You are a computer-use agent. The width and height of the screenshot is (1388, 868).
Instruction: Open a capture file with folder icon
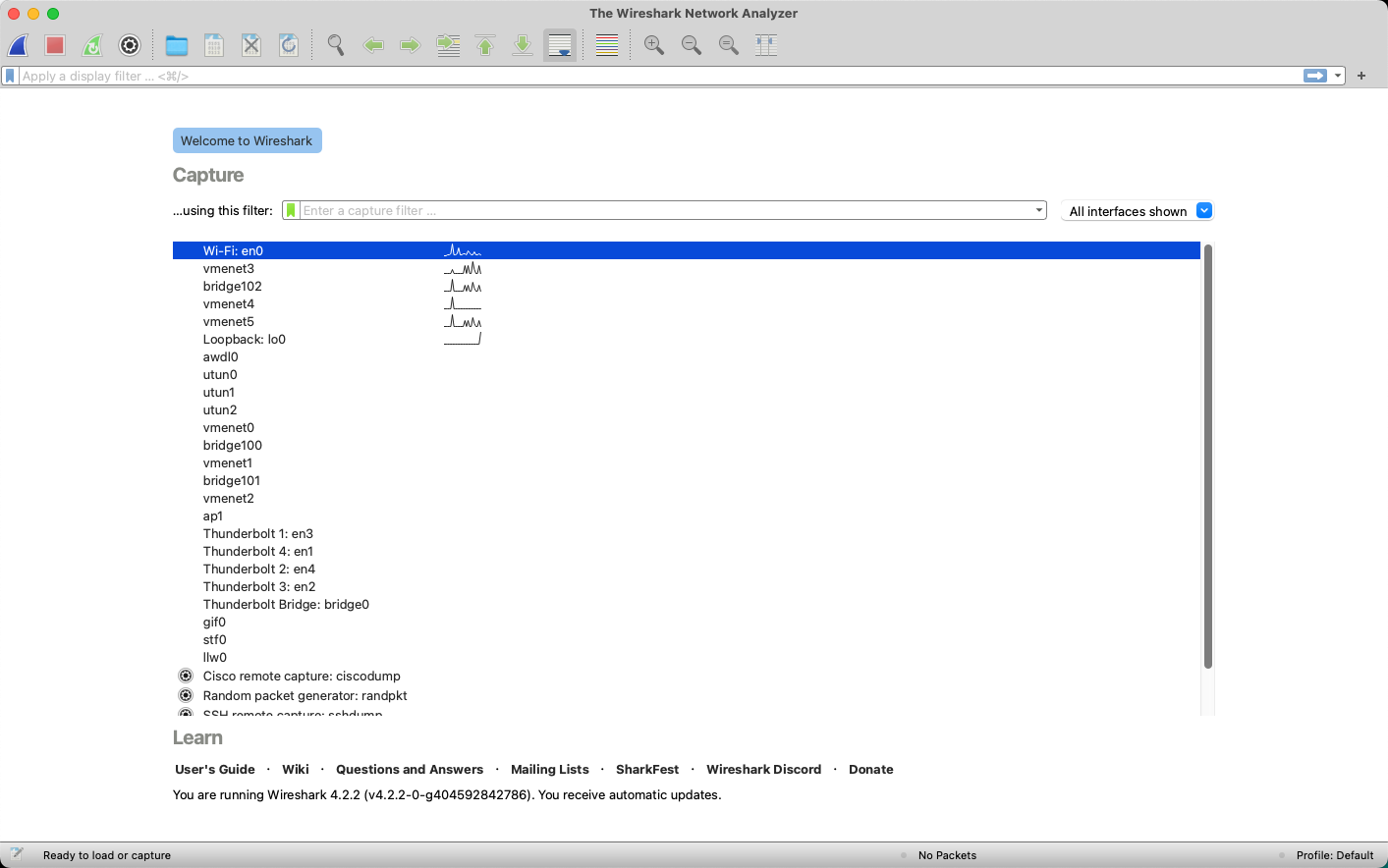[177, 45]
